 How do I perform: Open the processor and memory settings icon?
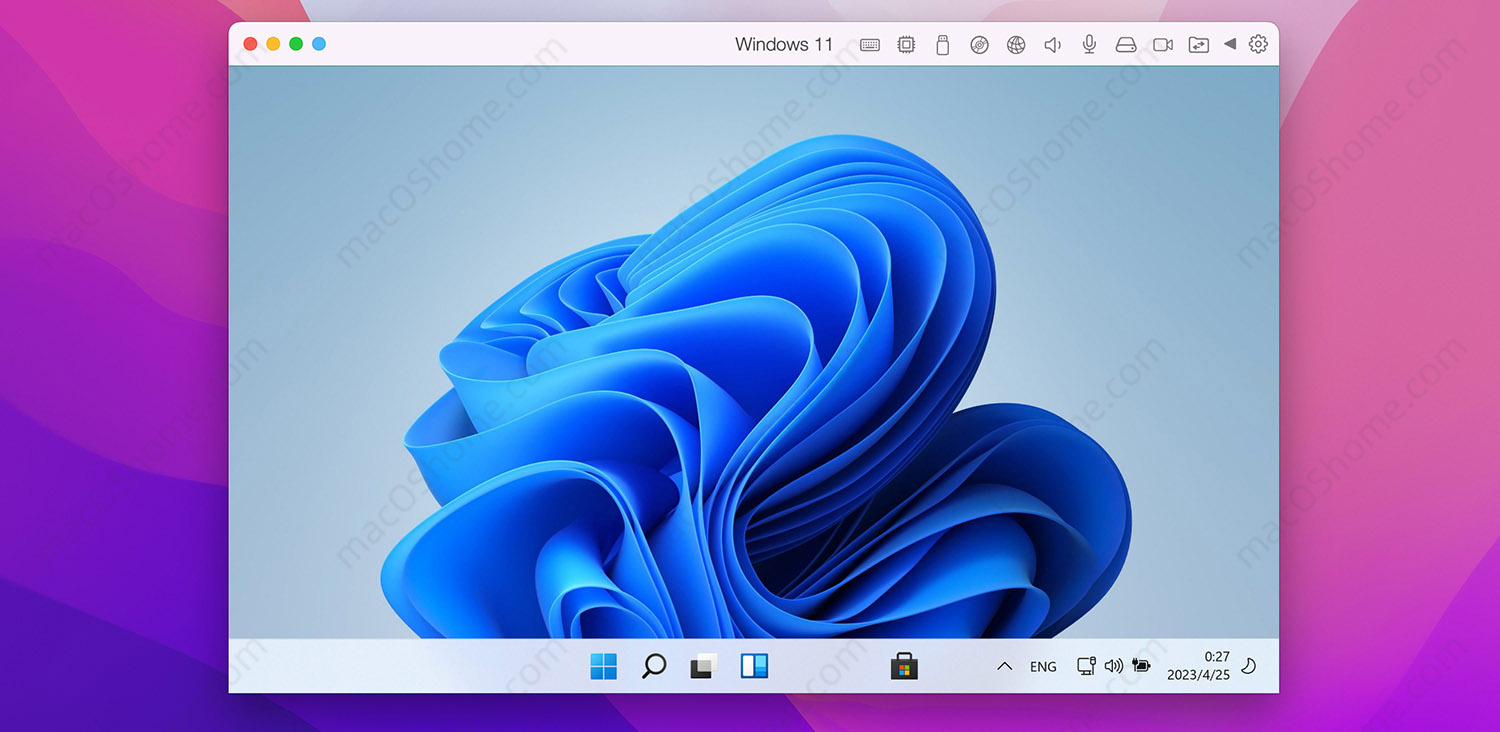click(x=906, y=44)
